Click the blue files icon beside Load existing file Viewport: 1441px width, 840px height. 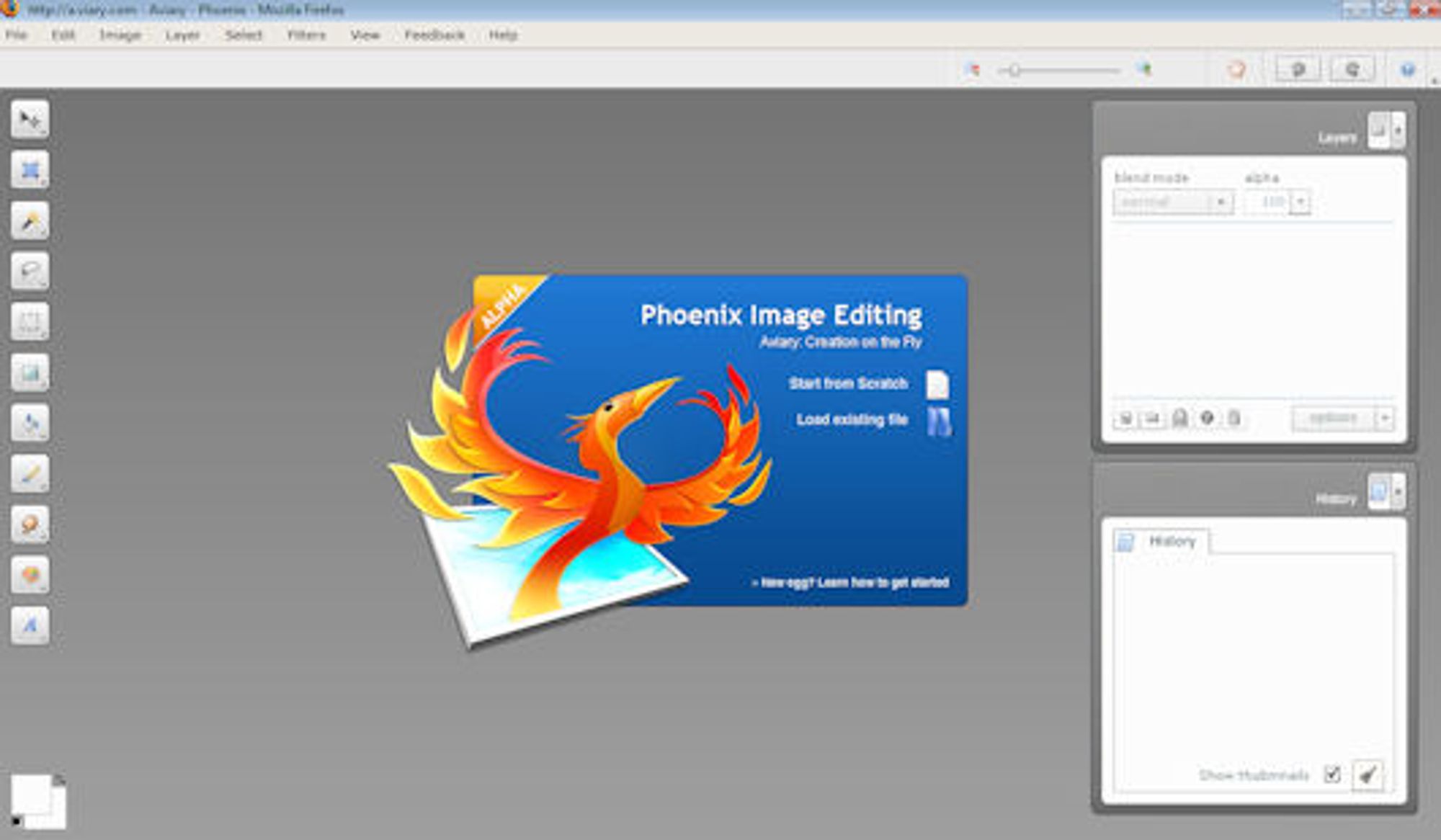pyautogui.click(x=939, y=421)
